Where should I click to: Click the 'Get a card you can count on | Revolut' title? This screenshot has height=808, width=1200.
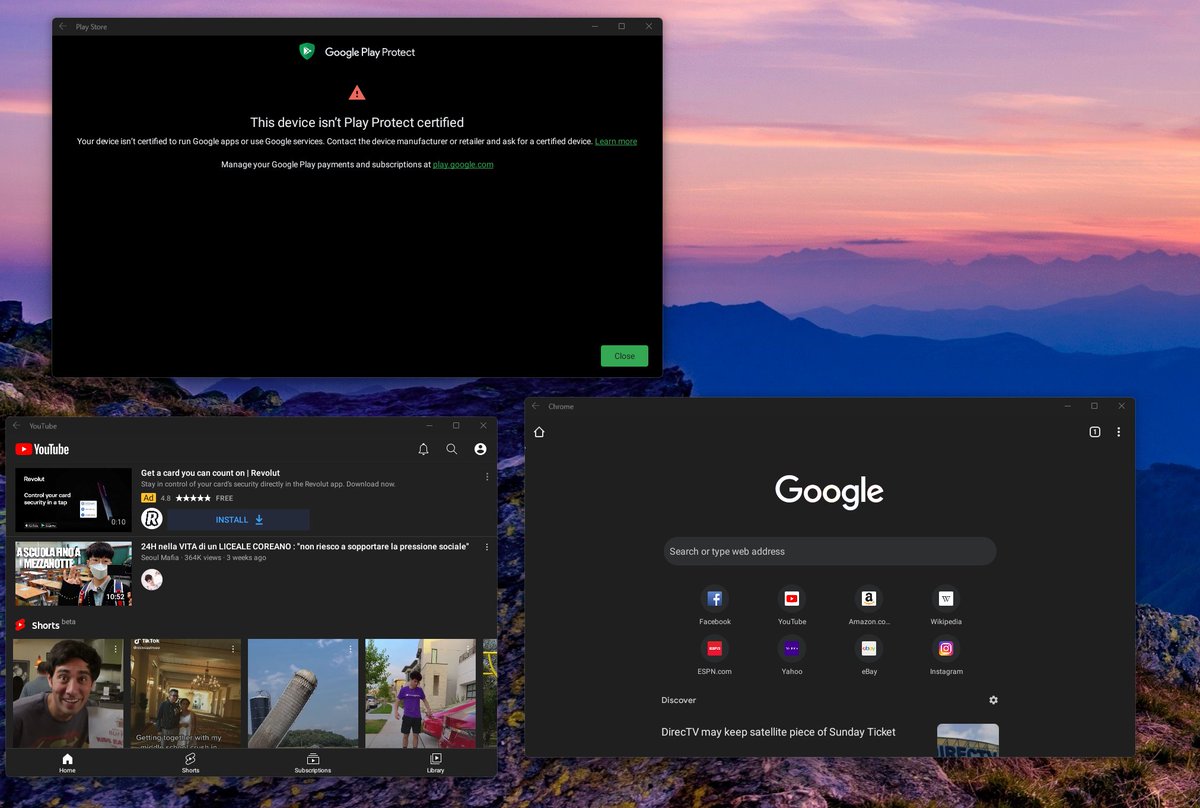[210, 473]
